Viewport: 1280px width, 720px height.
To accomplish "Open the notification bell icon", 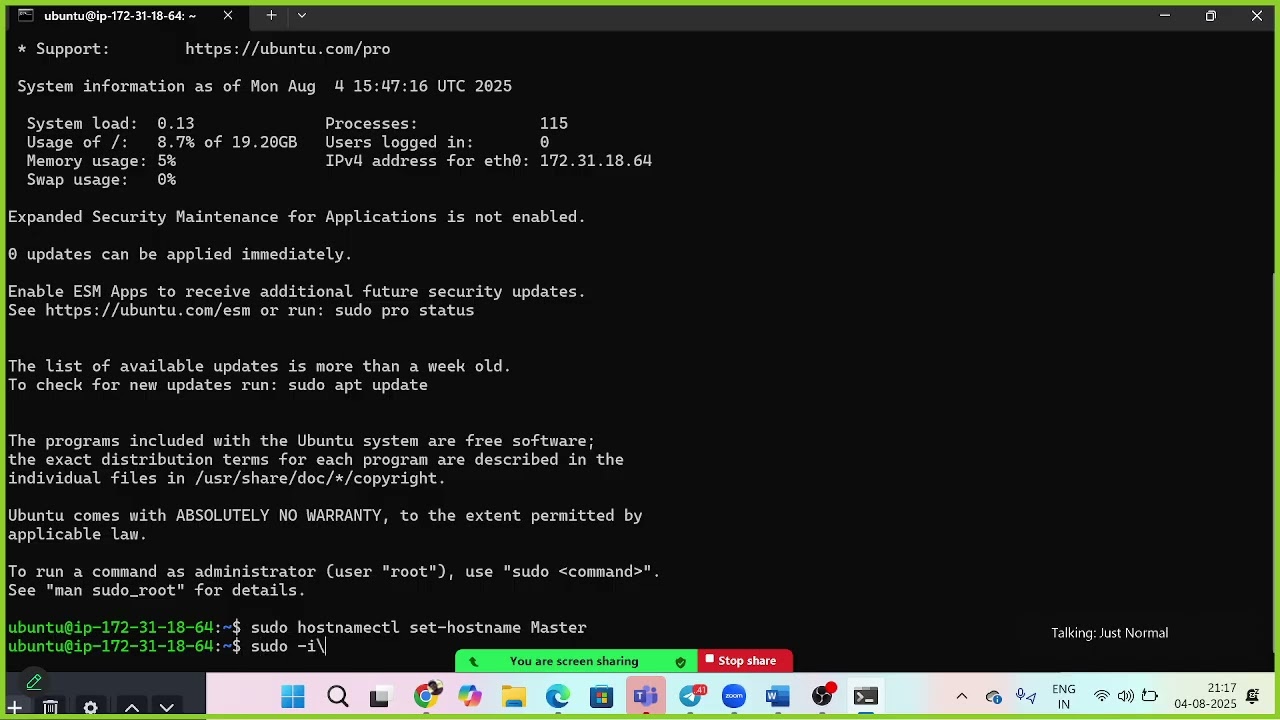I will pyautogui.click(x=1253, y=696).
